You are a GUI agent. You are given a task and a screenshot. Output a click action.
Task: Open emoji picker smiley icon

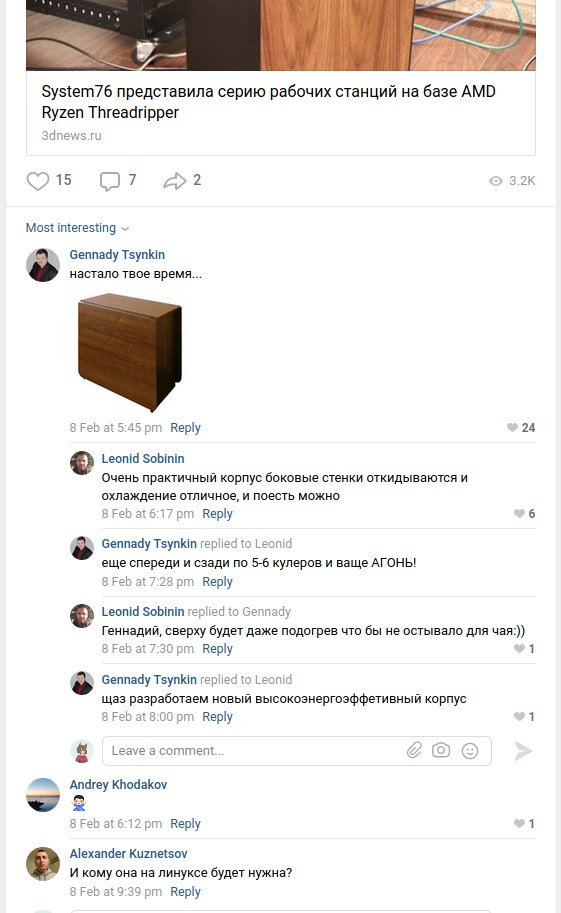point(470,751)
